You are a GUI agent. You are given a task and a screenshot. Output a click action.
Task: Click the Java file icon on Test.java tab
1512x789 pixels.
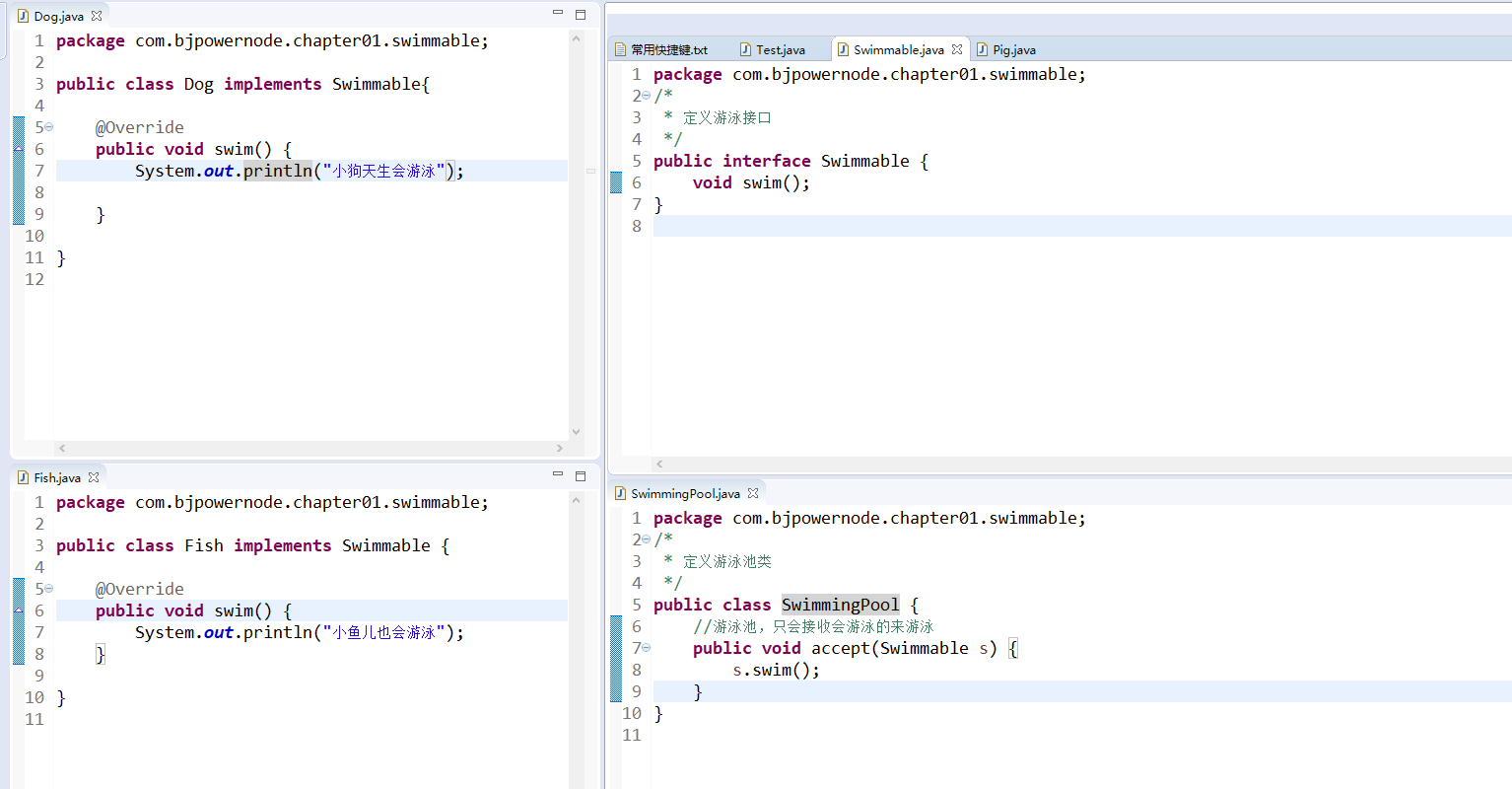tap(746, 49)
